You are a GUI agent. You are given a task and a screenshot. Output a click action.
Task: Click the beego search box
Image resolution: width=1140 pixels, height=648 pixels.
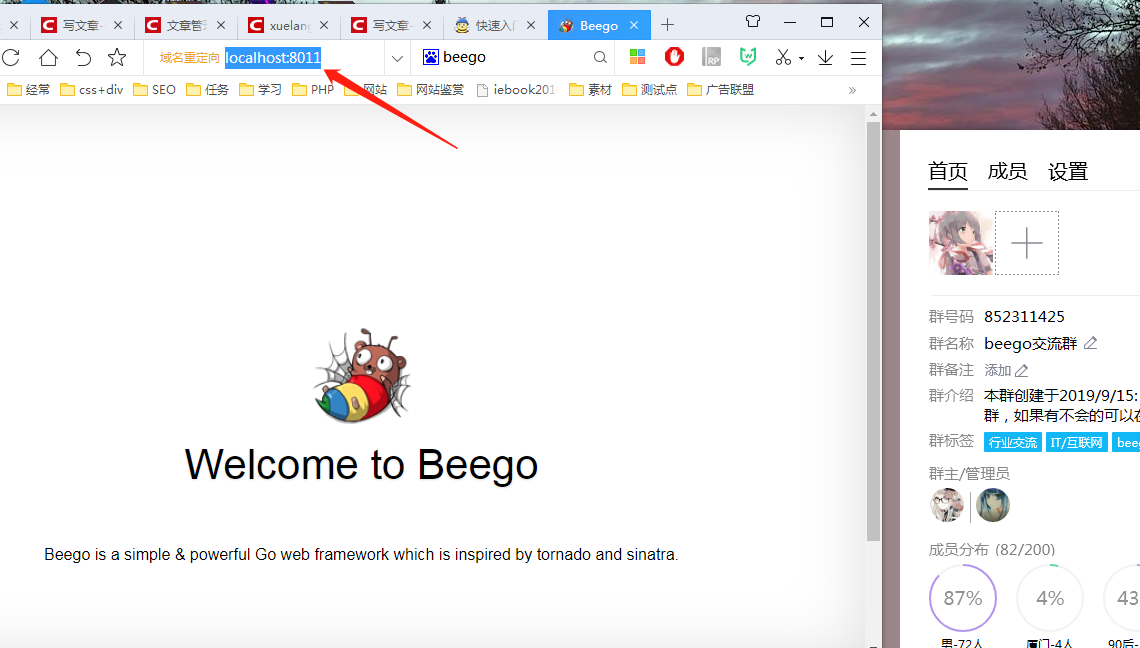pyautogui.click(x=514, y=57)
